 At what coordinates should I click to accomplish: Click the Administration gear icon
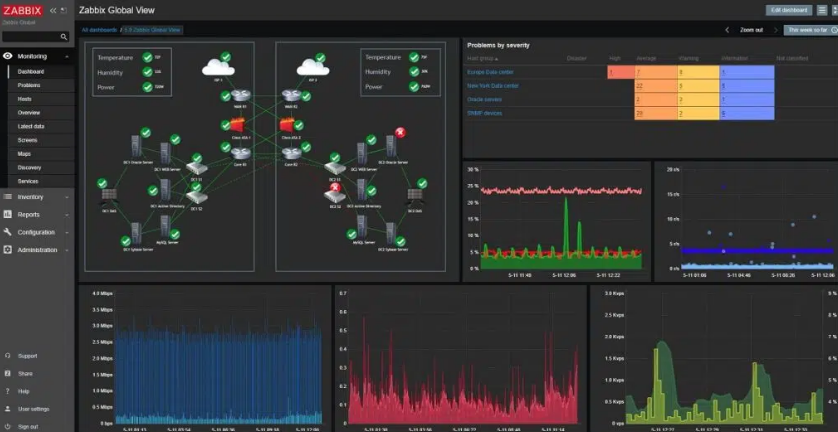[x=7, y=250]
